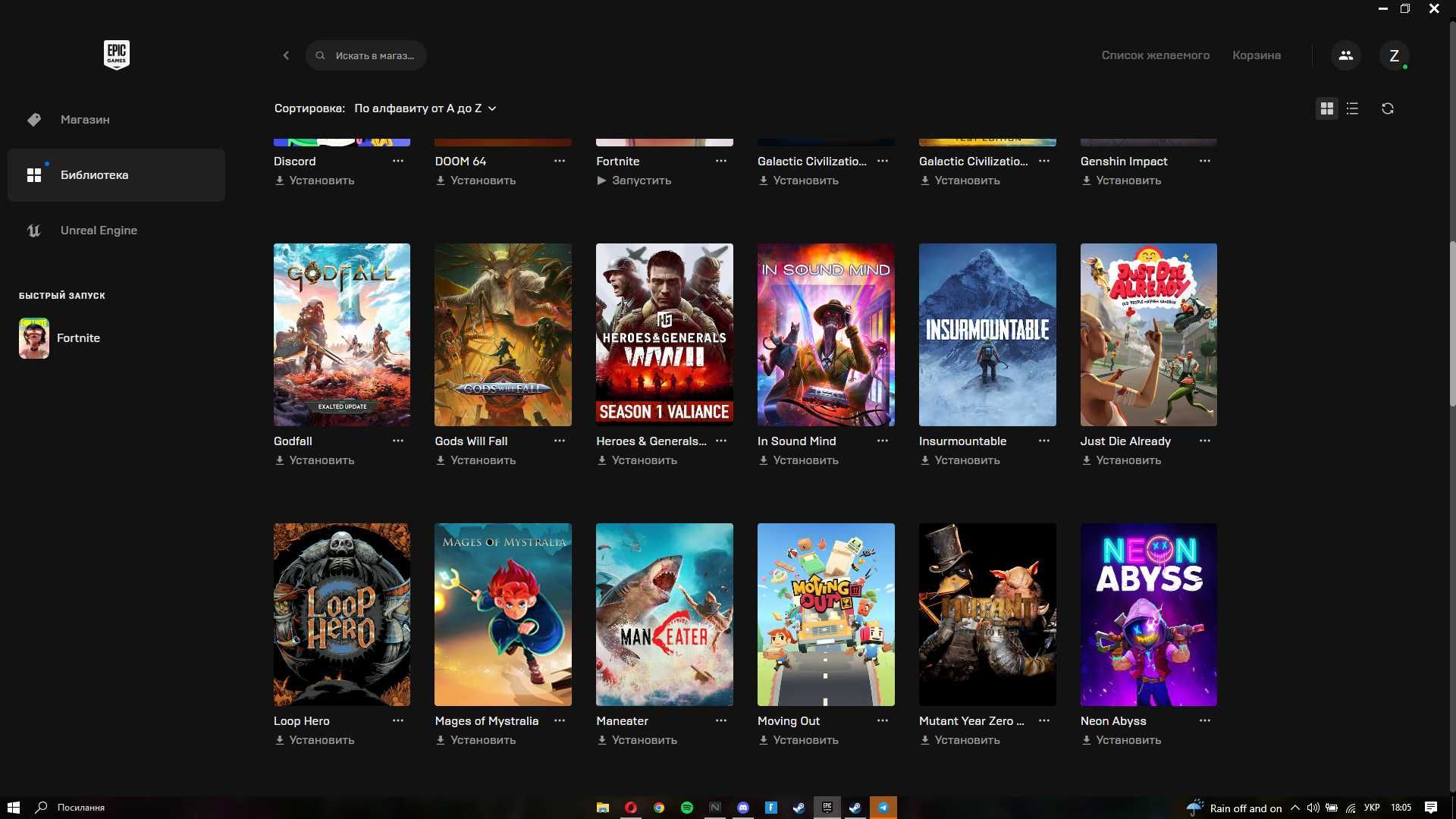Open the Windows Start menu
Screen dimensions: 1456x819
click(13, 808)
